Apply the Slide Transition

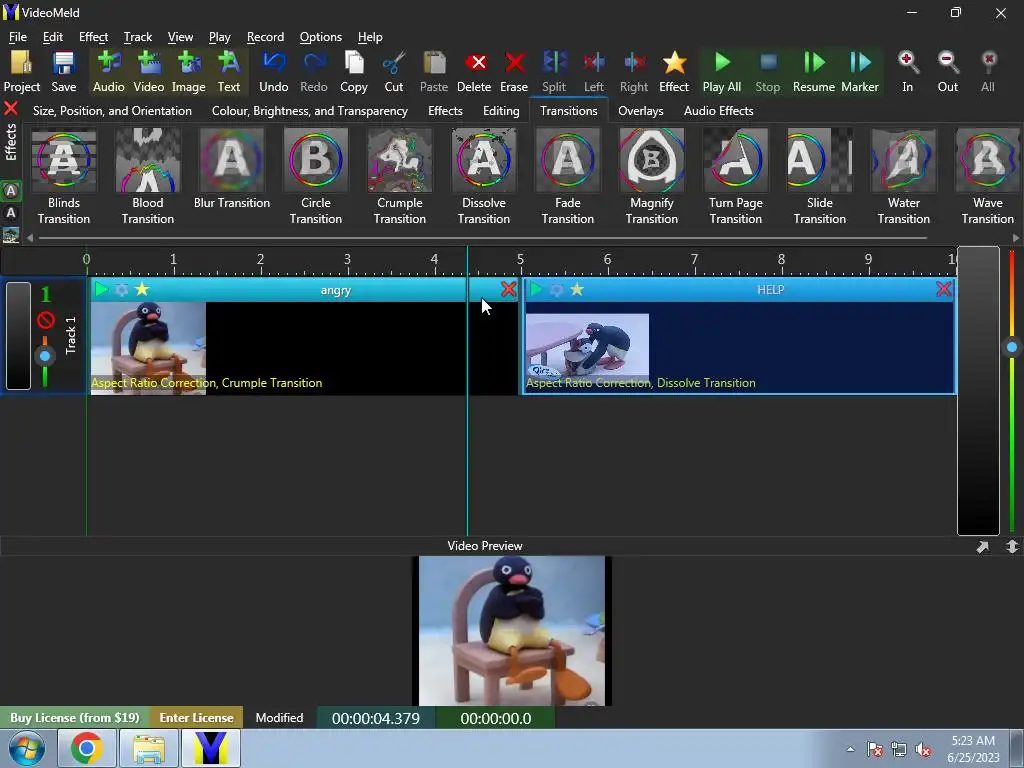point(820,176)
